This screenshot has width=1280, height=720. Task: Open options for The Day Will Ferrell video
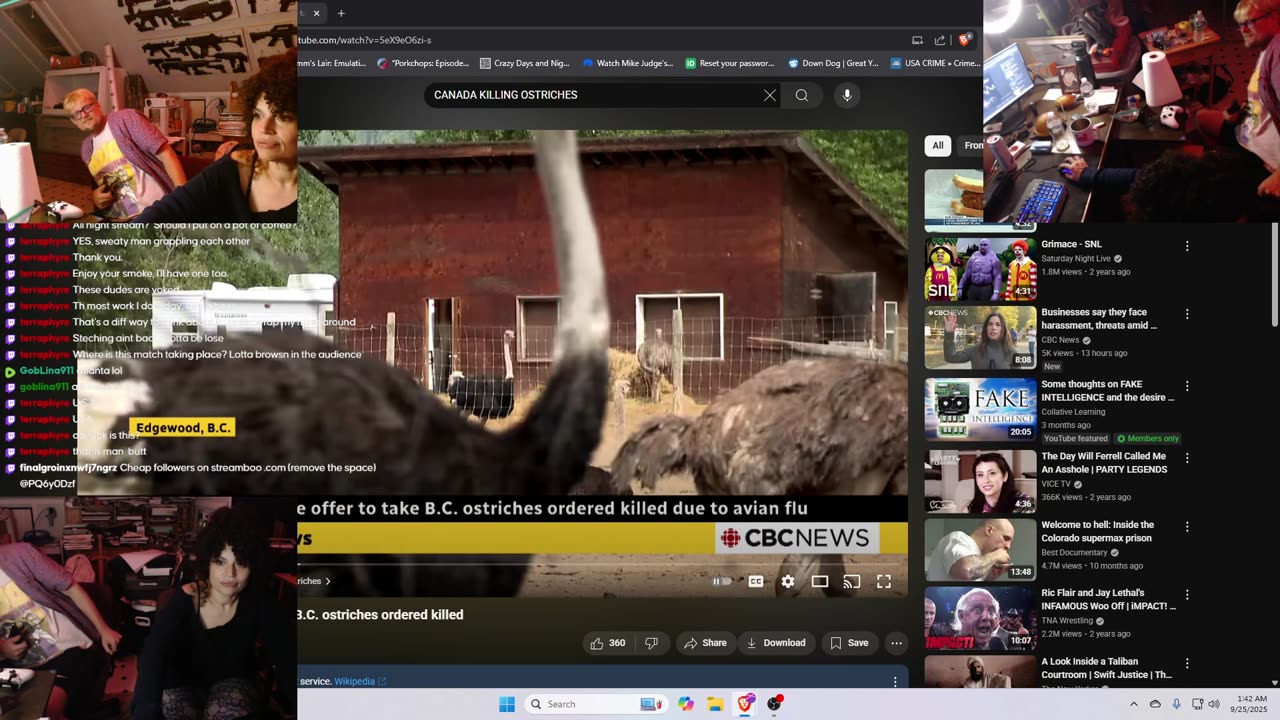coord(1187,458)
